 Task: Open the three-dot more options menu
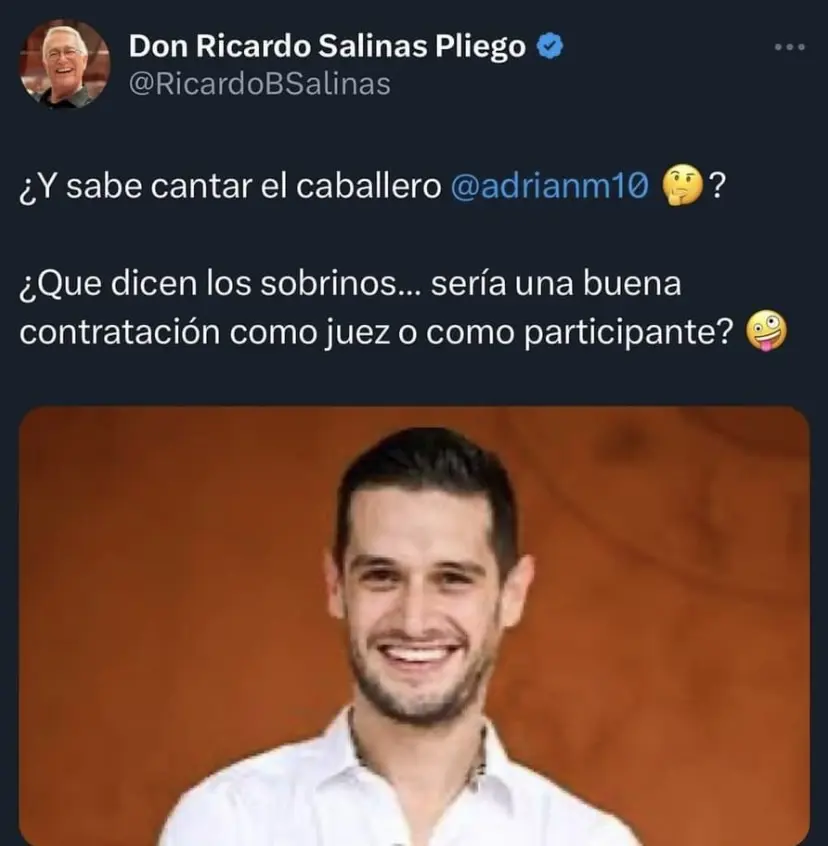(790, 47)
